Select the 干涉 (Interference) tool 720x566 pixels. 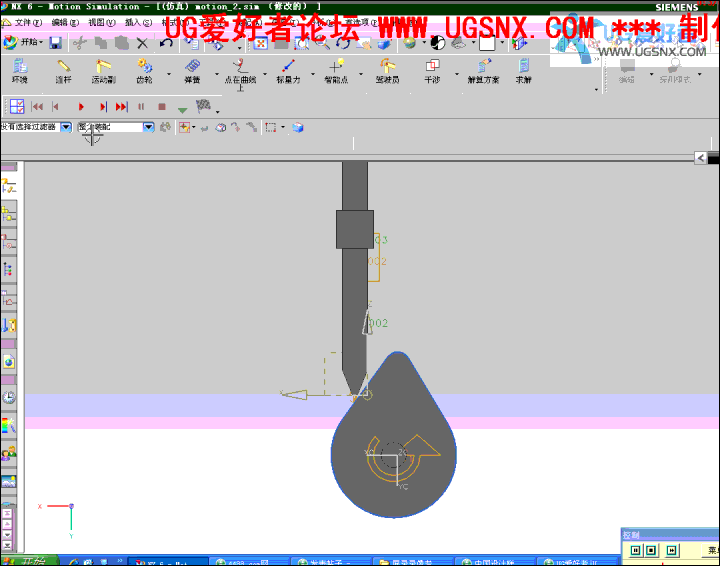point(432,71)
